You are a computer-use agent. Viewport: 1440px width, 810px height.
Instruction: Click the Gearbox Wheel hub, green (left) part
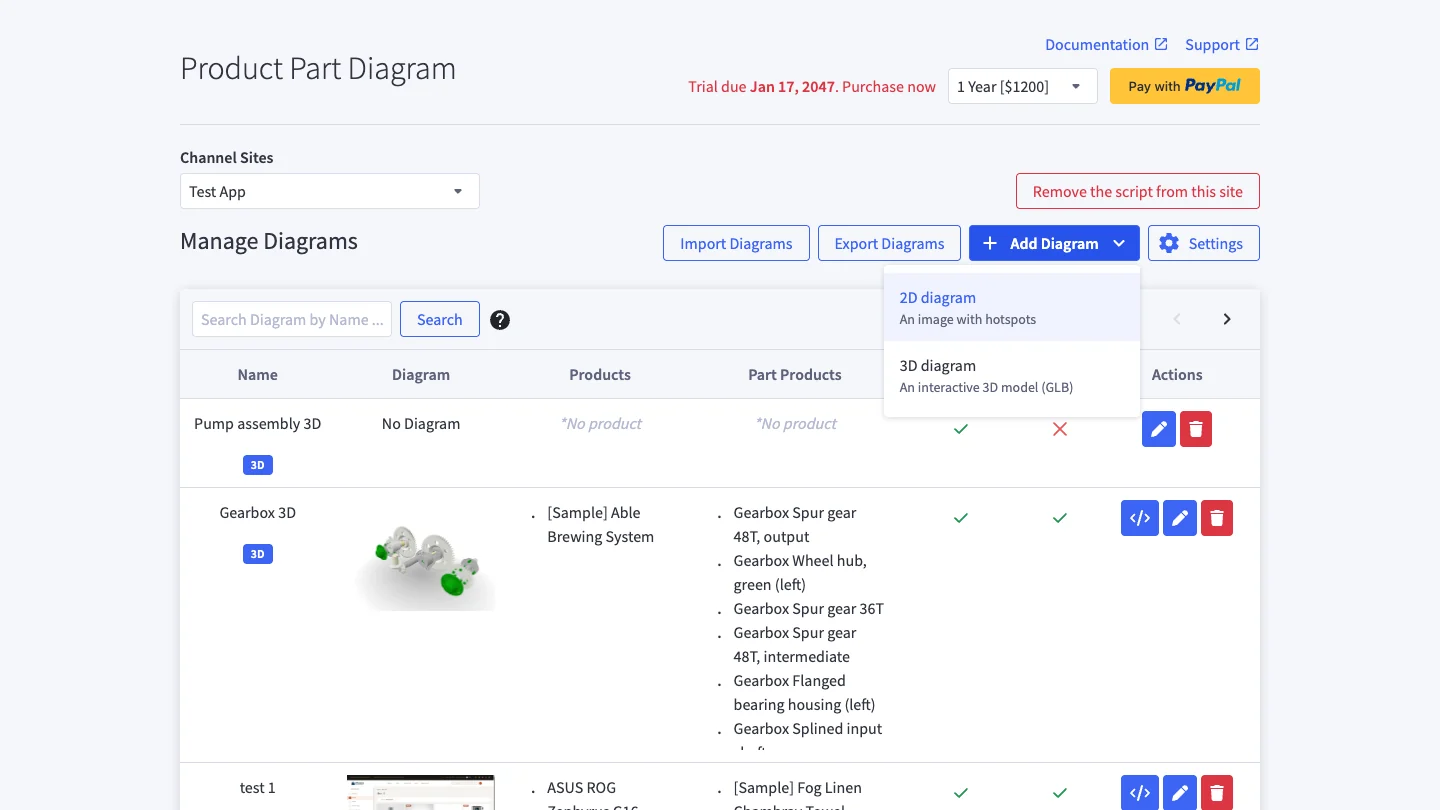pos(800,573)
